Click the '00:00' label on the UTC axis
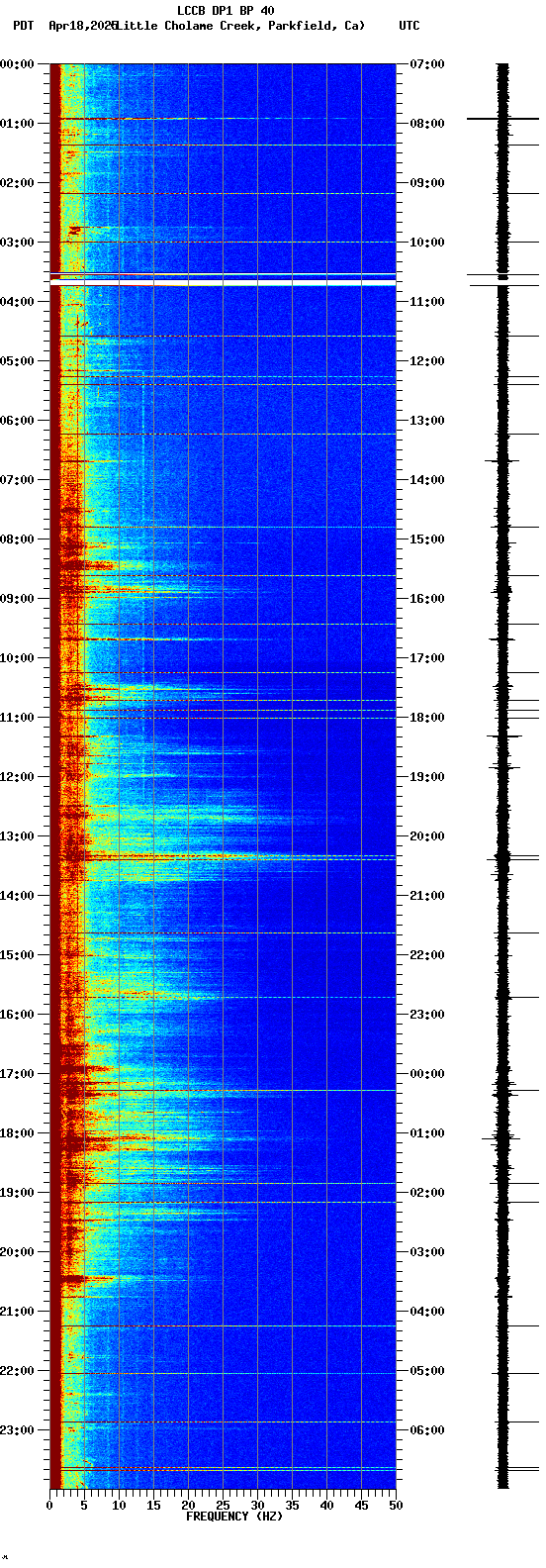The height and width of the screenshot is (1568, 546). 428,1074
